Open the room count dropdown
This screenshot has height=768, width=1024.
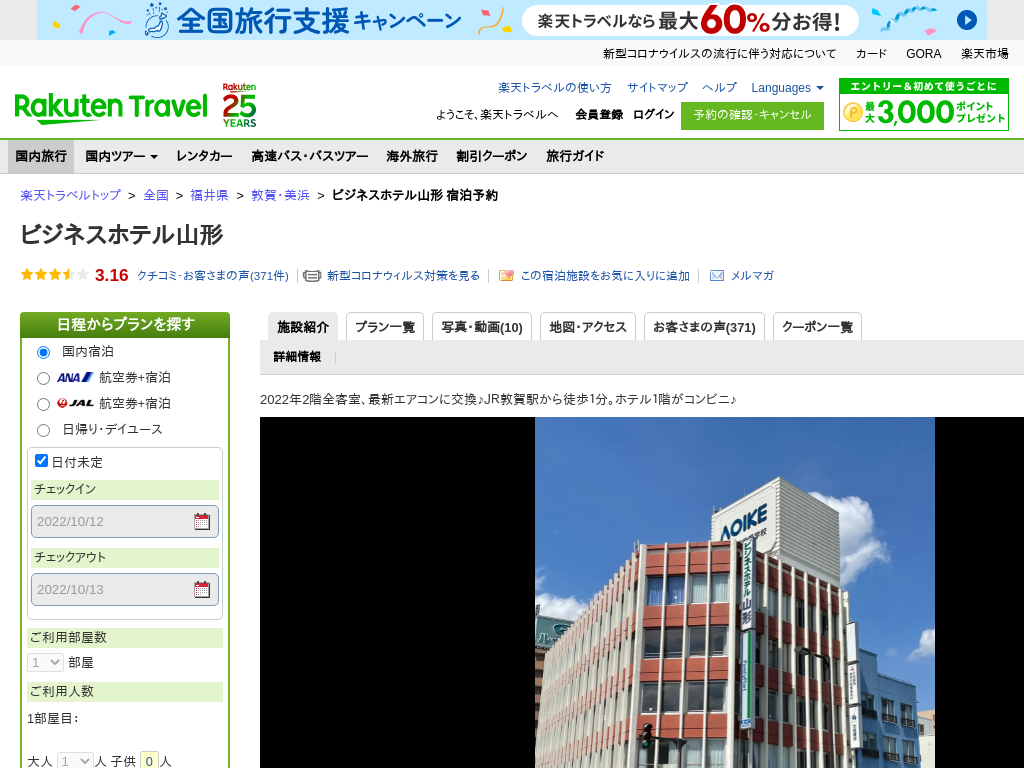point(45,662)
